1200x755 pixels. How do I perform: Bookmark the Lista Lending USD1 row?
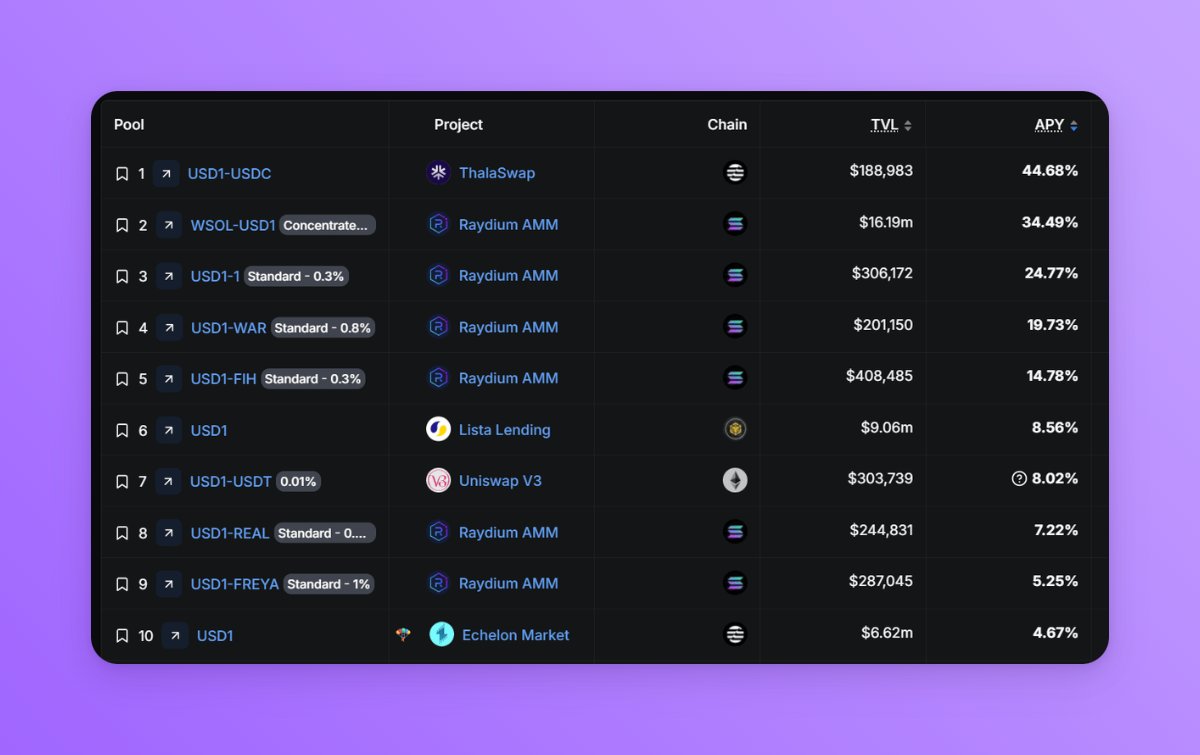tap(122, 430)
